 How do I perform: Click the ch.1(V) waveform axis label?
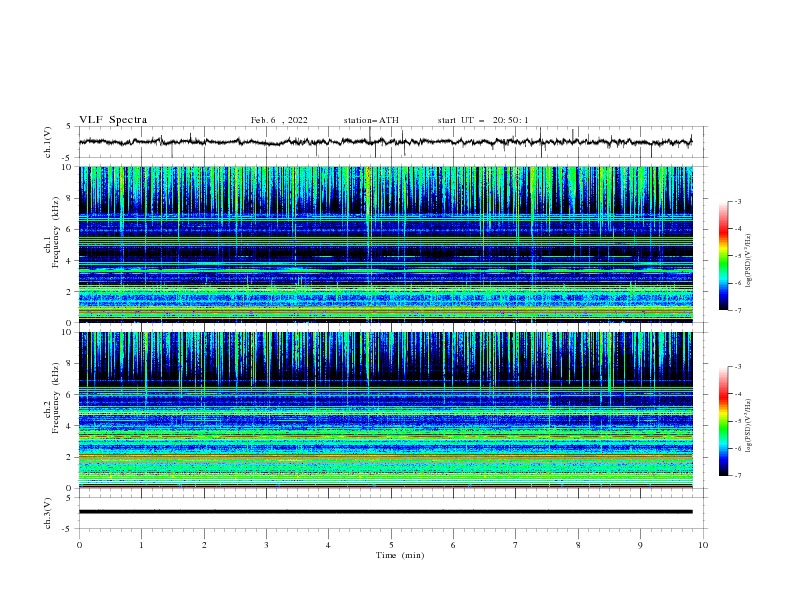48,142
